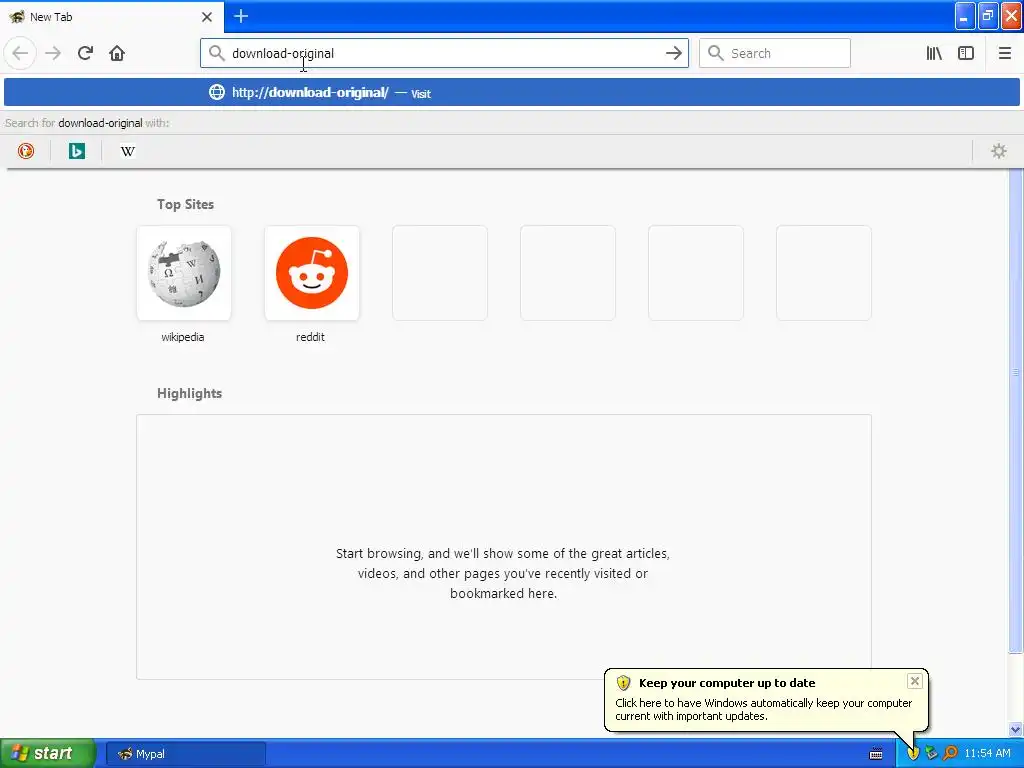Search with Bing engine icon
Image resolution: width=1024 pixels, height=768 pixels.
point(77,151)
